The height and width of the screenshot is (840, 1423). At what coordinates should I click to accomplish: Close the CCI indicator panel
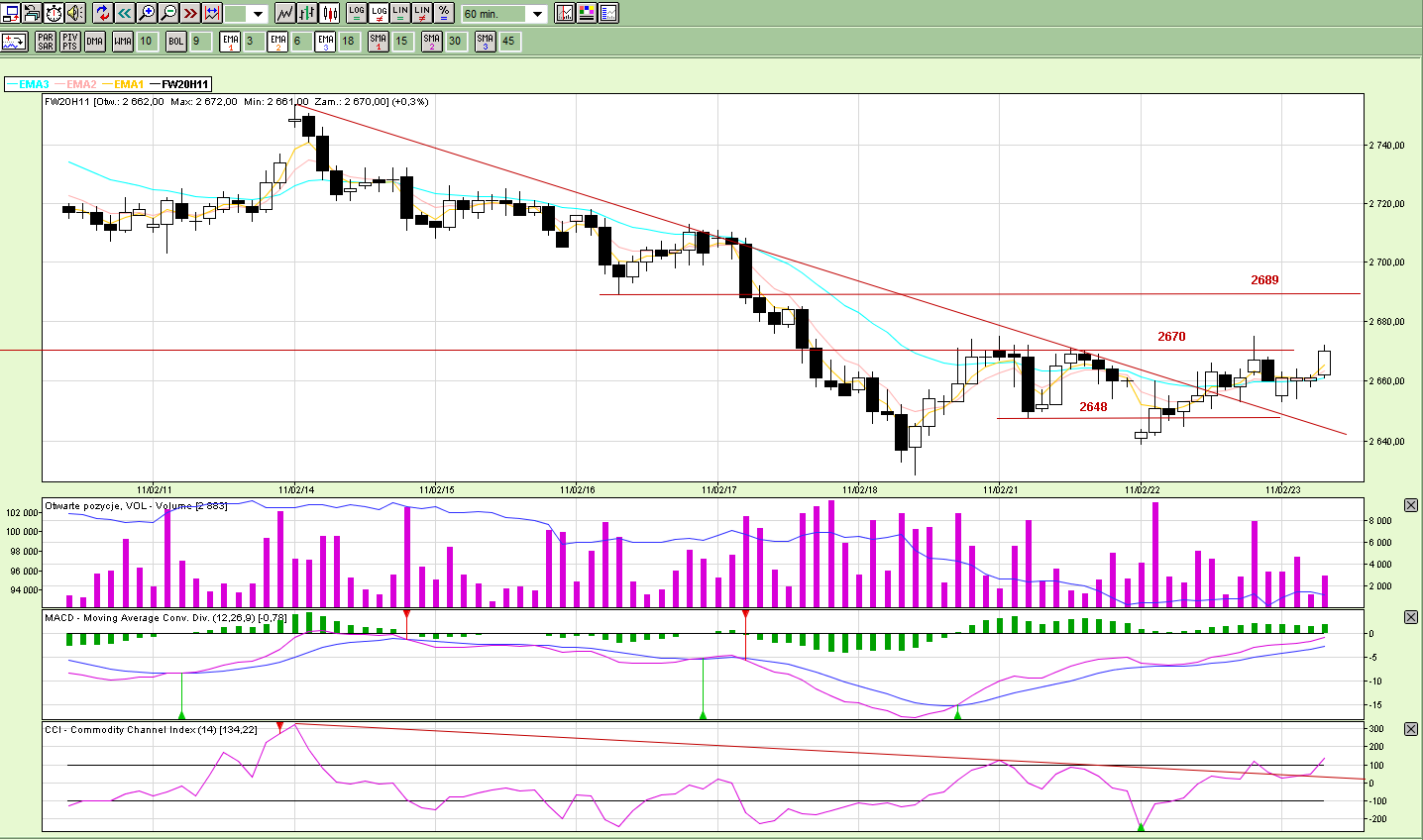point(1411,729)
